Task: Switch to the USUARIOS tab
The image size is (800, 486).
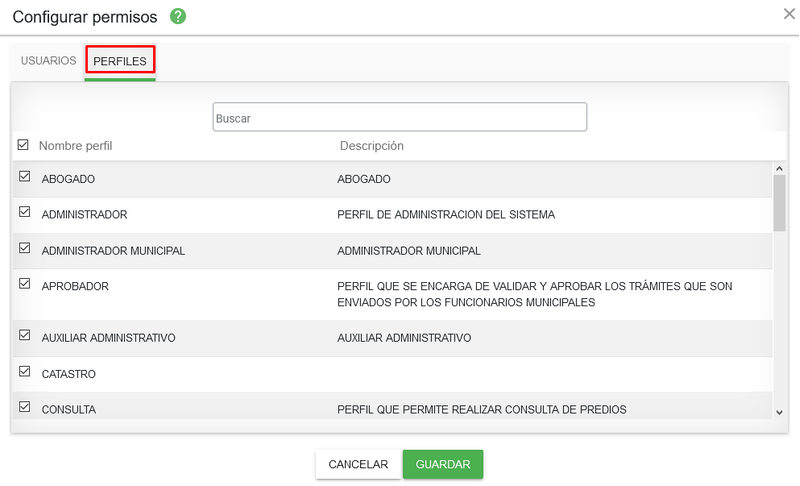Action: [x=48, y=61]
